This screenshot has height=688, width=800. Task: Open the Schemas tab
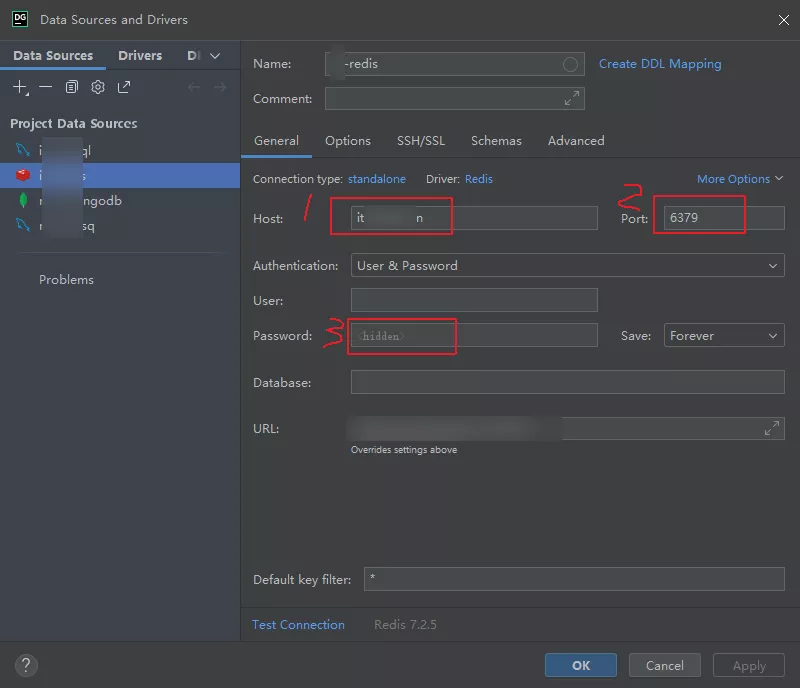pos(496,141)
